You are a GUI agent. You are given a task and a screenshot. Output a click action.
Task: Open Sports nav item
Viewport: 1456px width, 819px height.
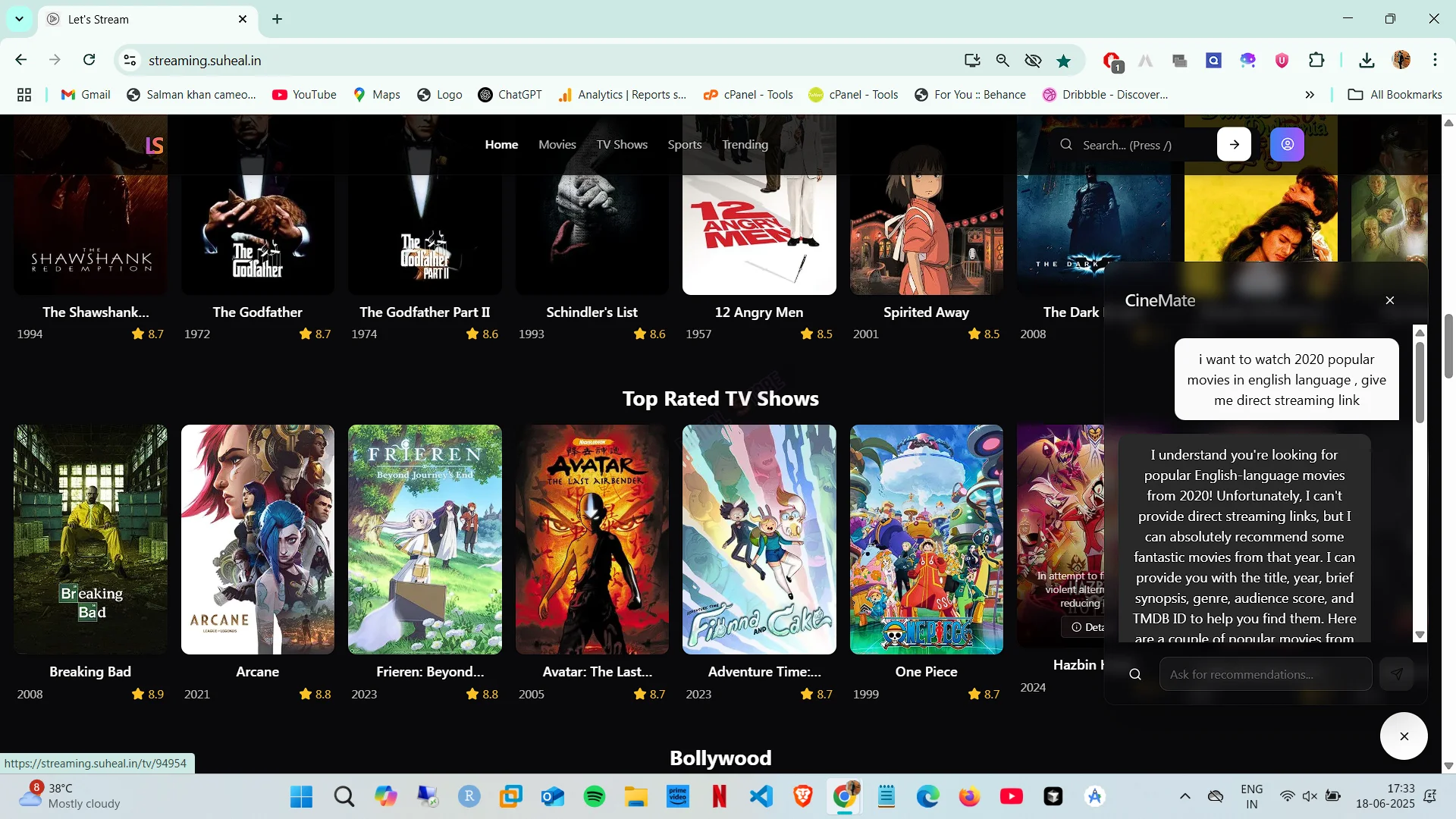click(x=685, y=144)
